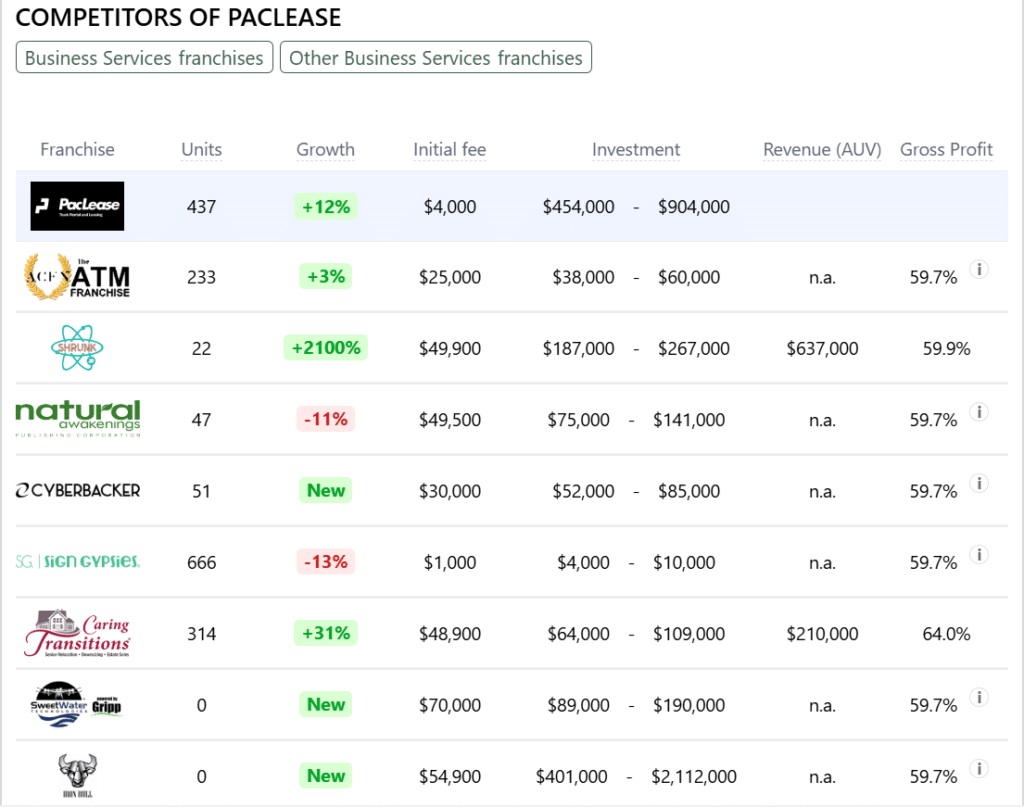Open the PacLease franchise logo

tap(77, 206)
